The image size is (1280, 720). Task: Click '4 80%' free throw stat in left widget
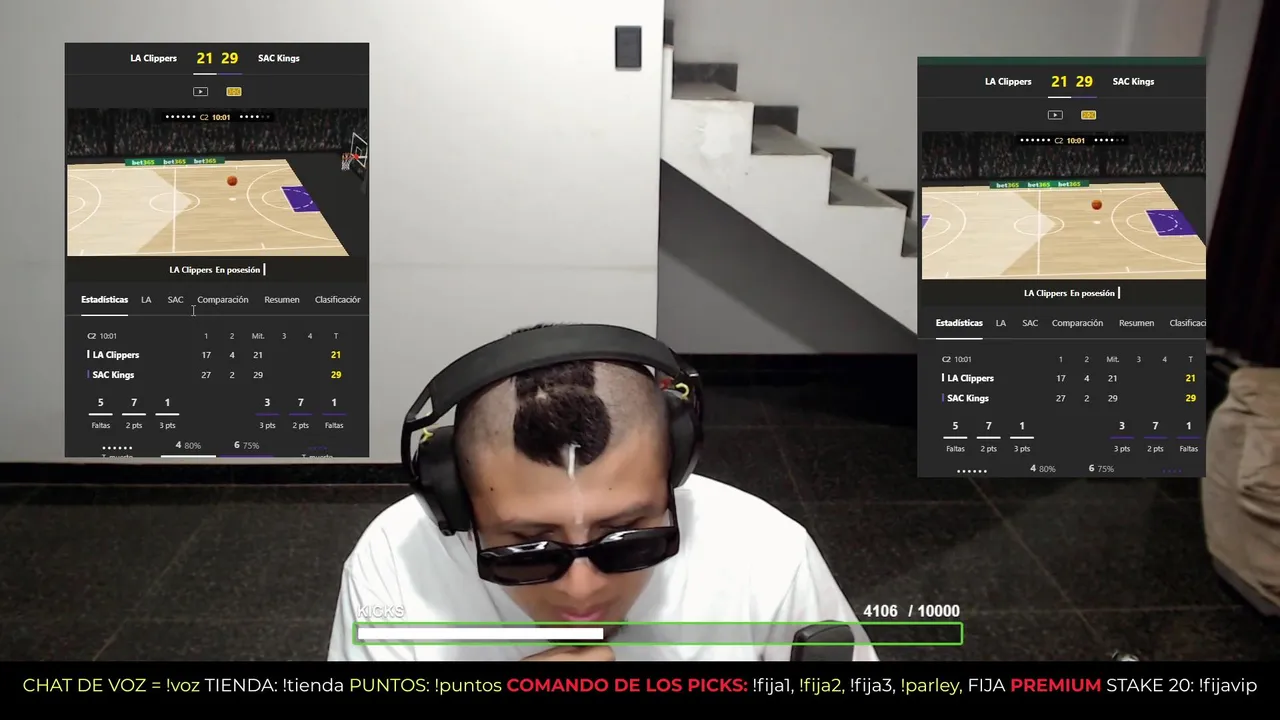[x=188, y=446]
